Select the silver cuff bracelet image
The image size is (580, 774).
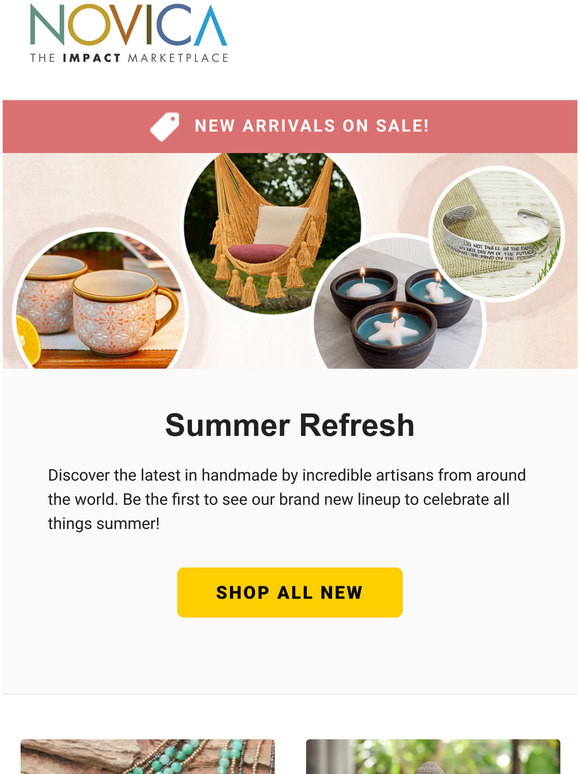coord(497,234)
